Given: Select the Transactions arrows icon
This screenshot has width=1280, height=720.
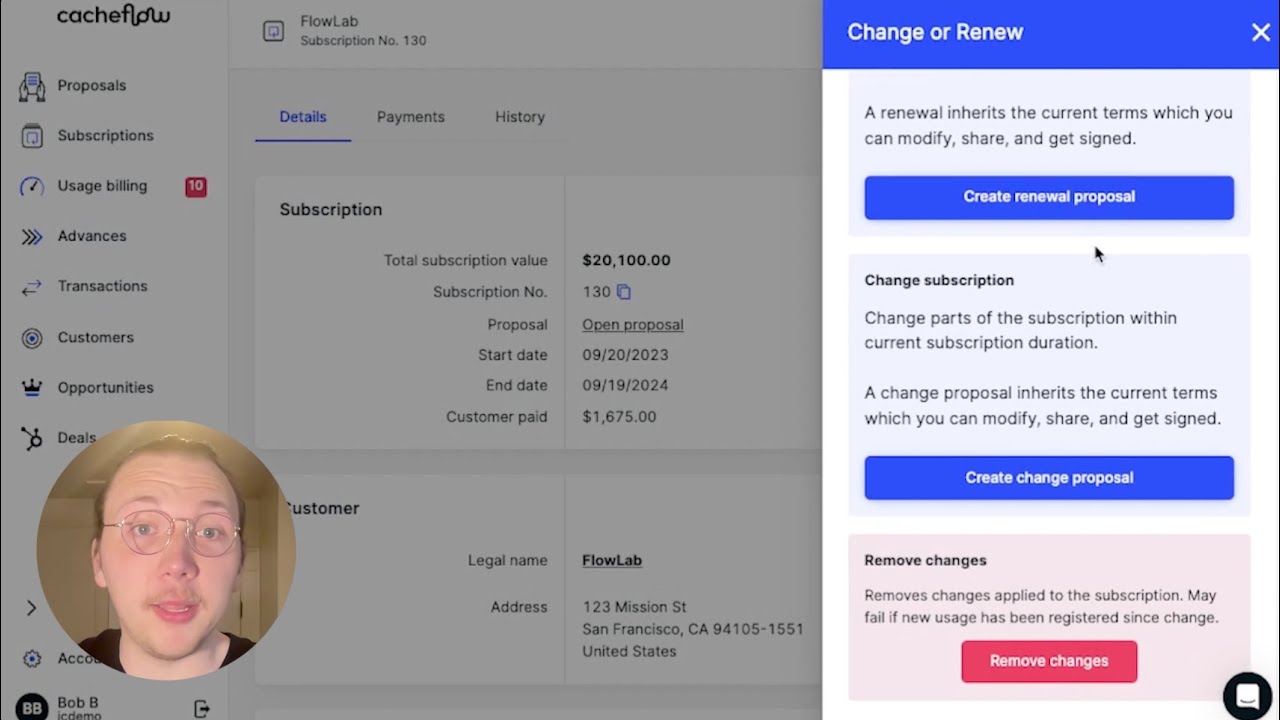Looking at the screenshot, I should coord(32,286).
